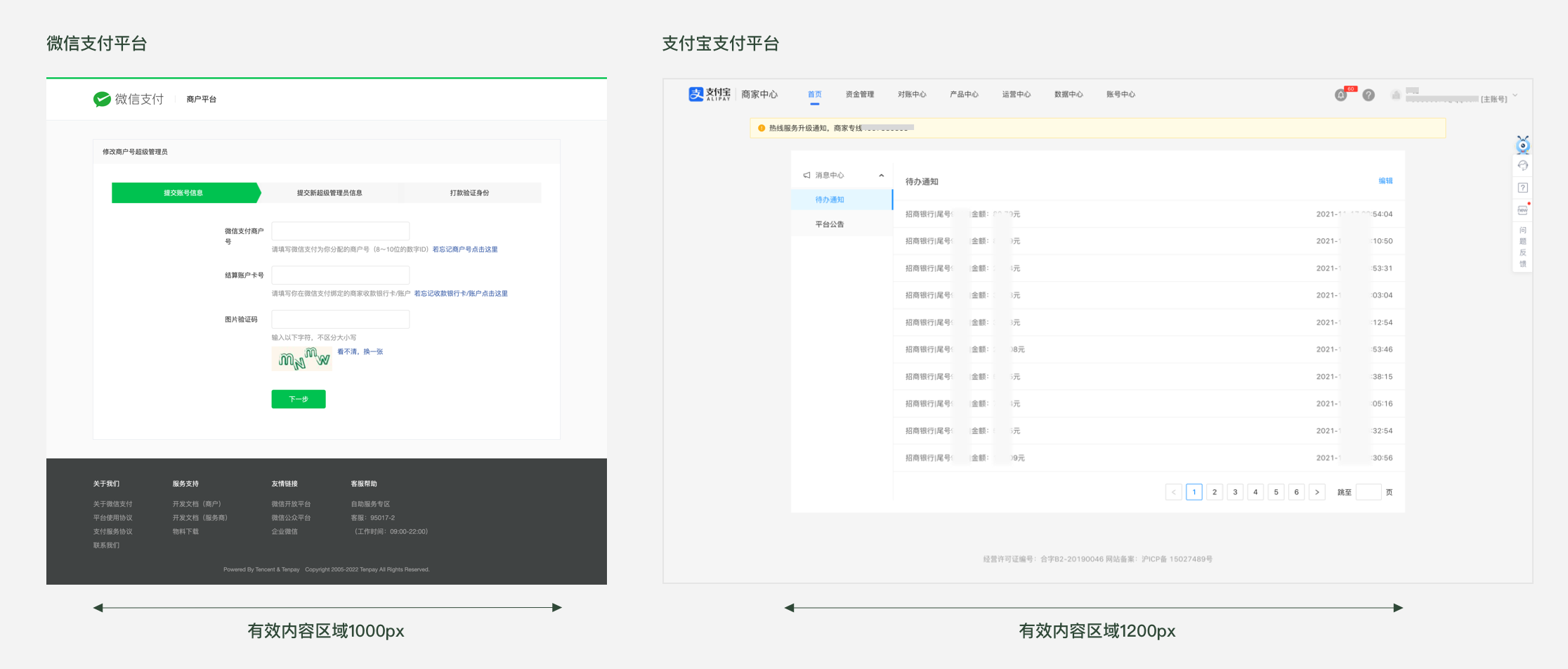Screen dimensions: 1568x669
Task: Open the notification bell with 60 badge
Action: pos(1341,95)
